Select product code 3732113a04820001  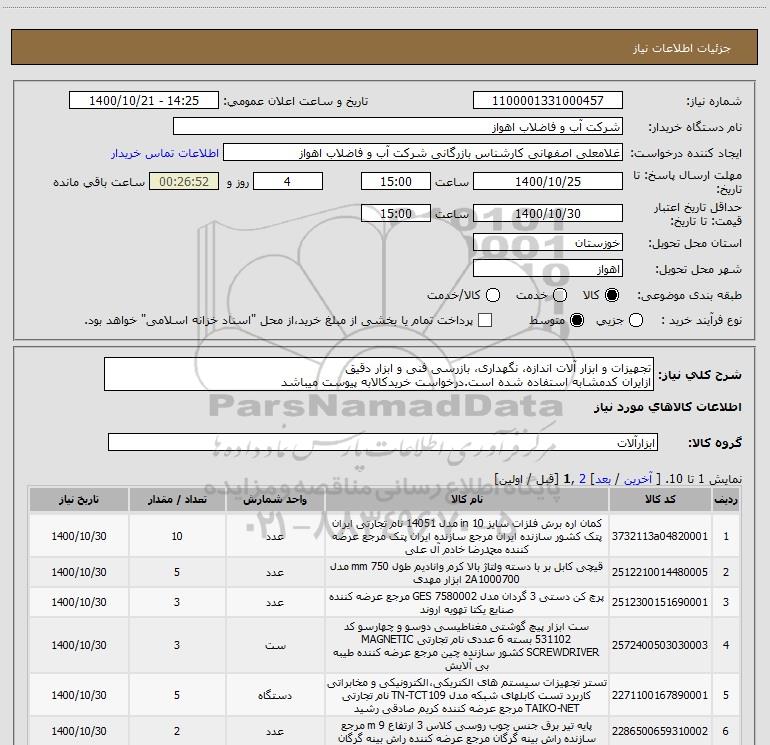[x=660, y=536]
